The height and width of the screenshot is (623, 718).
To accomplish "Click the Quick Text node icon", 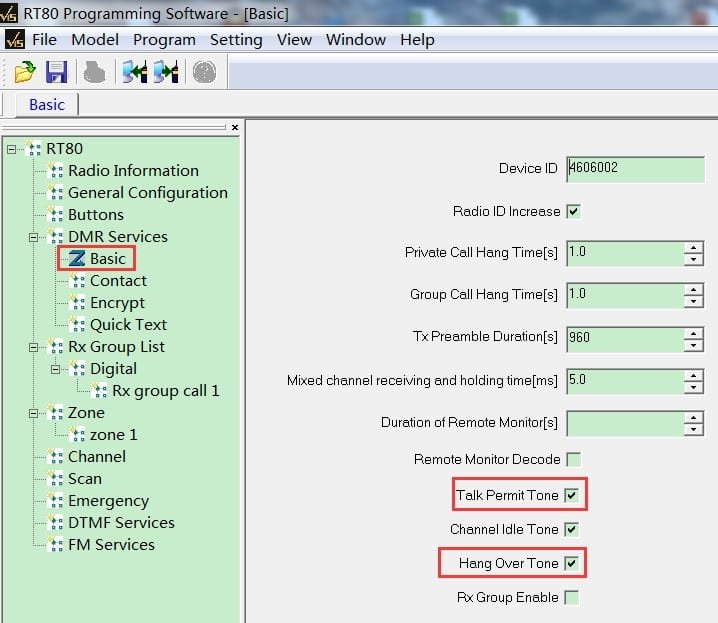I will (77, 325).
